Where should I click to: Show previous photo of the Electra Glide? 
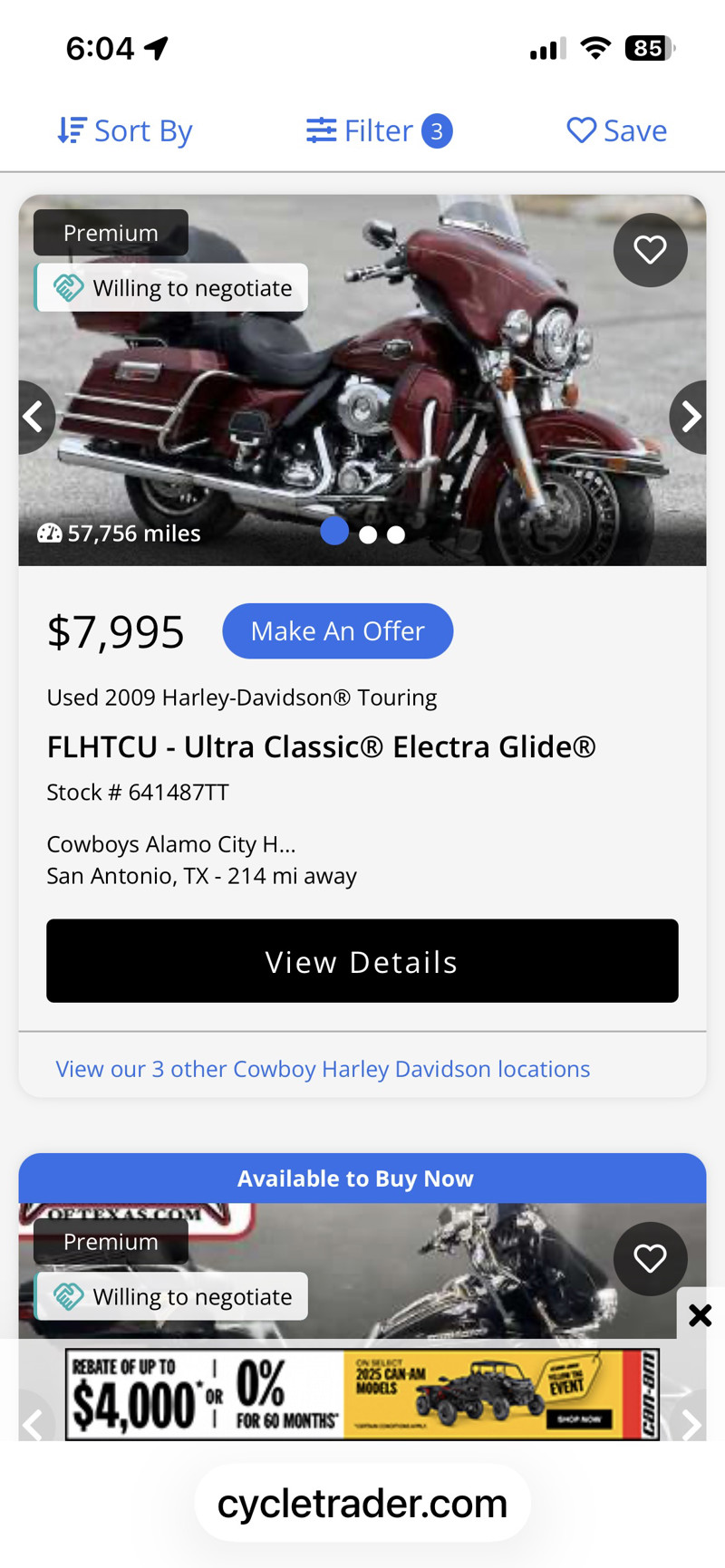click(x=34, y=417)
